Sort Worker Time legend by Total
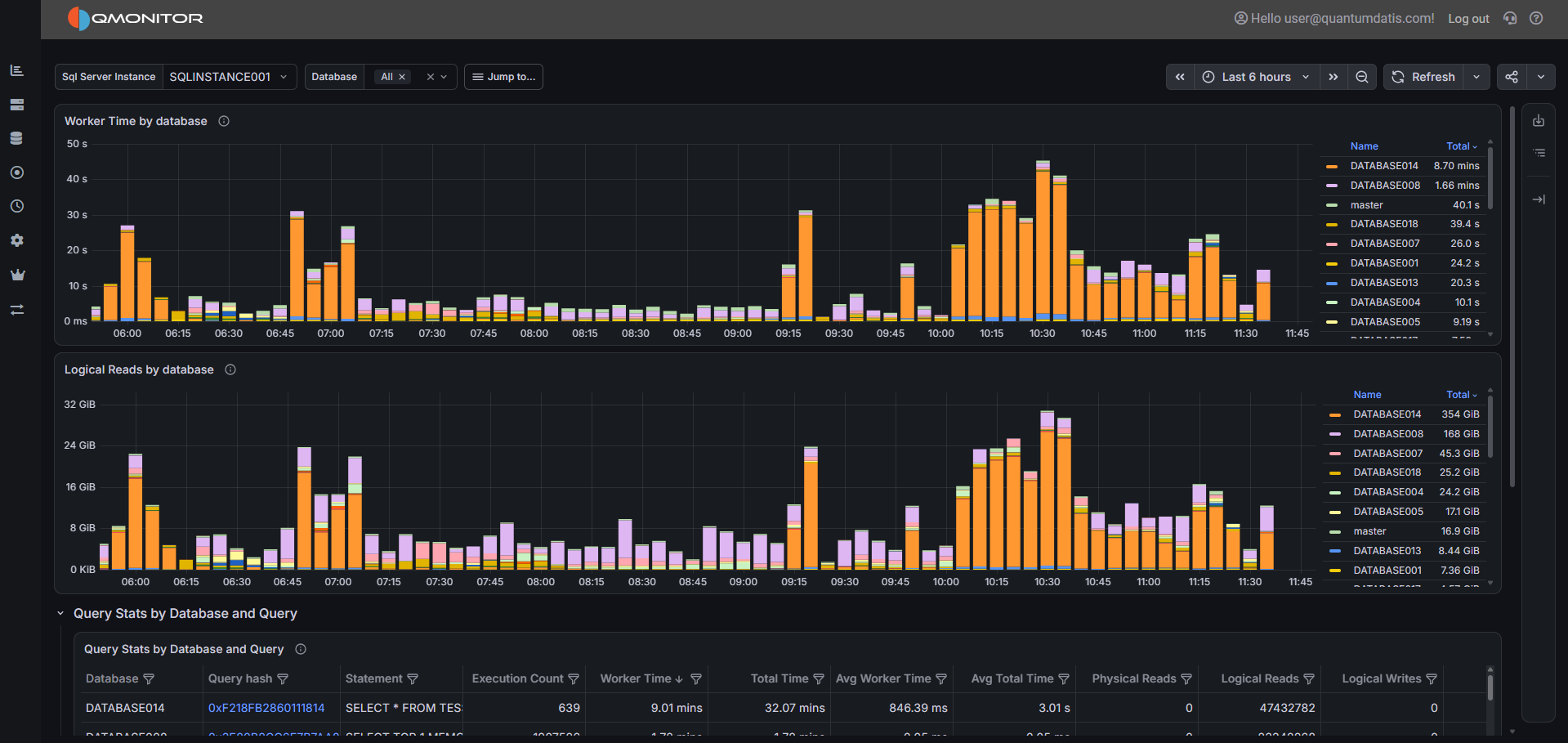Viewport: 1568px width, 743px height. tap(1462, 146)
